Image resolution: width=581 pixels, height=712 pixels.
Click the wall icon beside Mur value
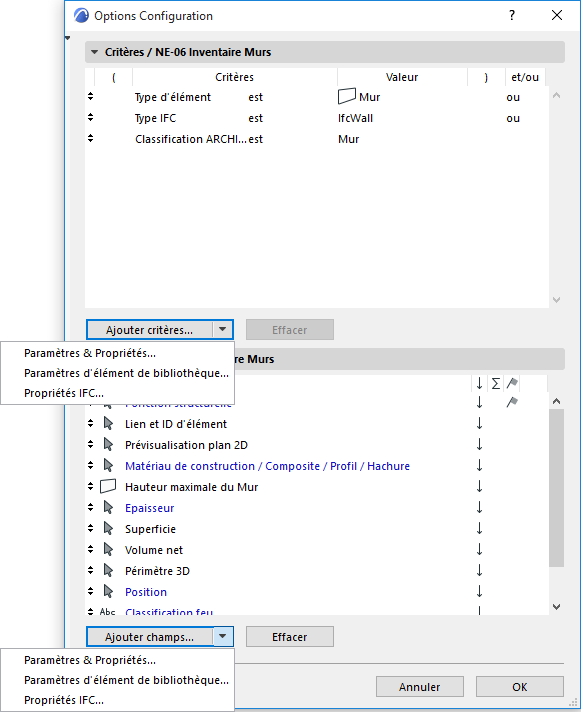coord(347,96)
